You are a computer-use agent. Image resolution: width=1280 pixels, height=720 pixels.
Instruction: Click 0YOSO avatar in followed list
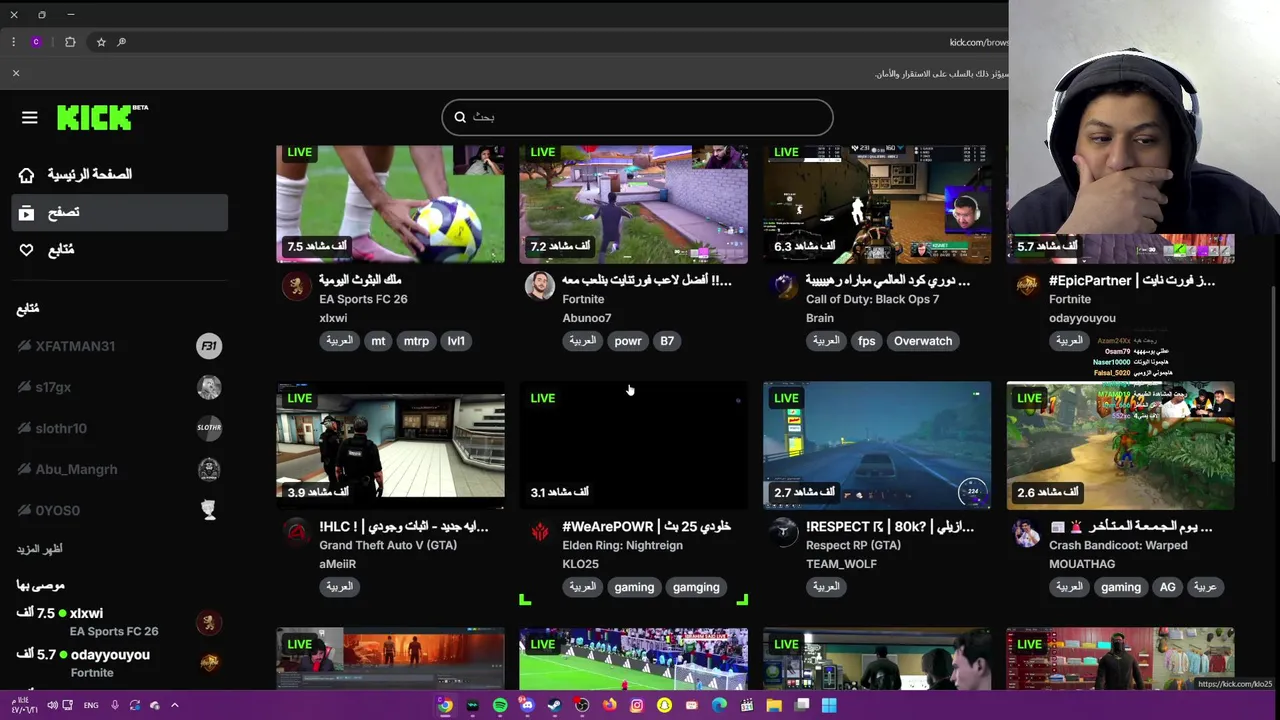pos(208,510)
